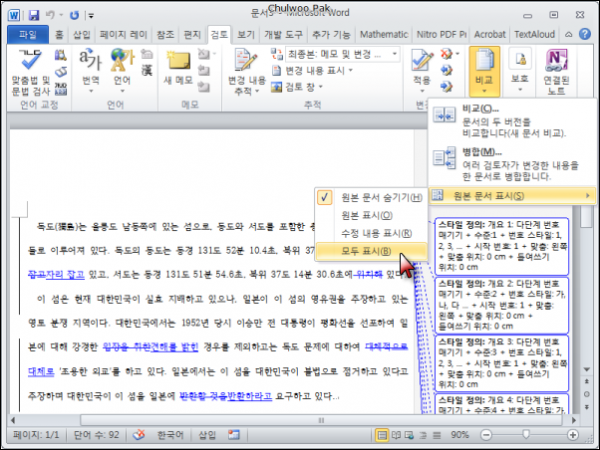Click the Word application icon in title bar
The width and height of the screenshot is (600, 450).
14,15
